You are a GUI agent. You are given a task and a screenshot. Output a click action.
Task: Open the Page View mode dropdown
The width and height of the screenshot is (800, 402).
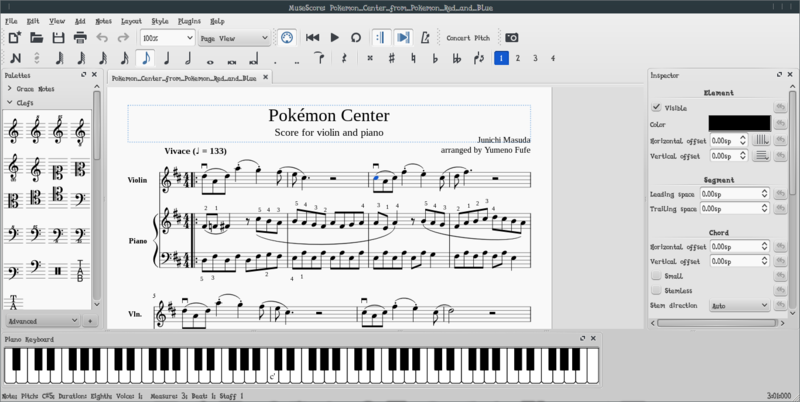(234, 38)
